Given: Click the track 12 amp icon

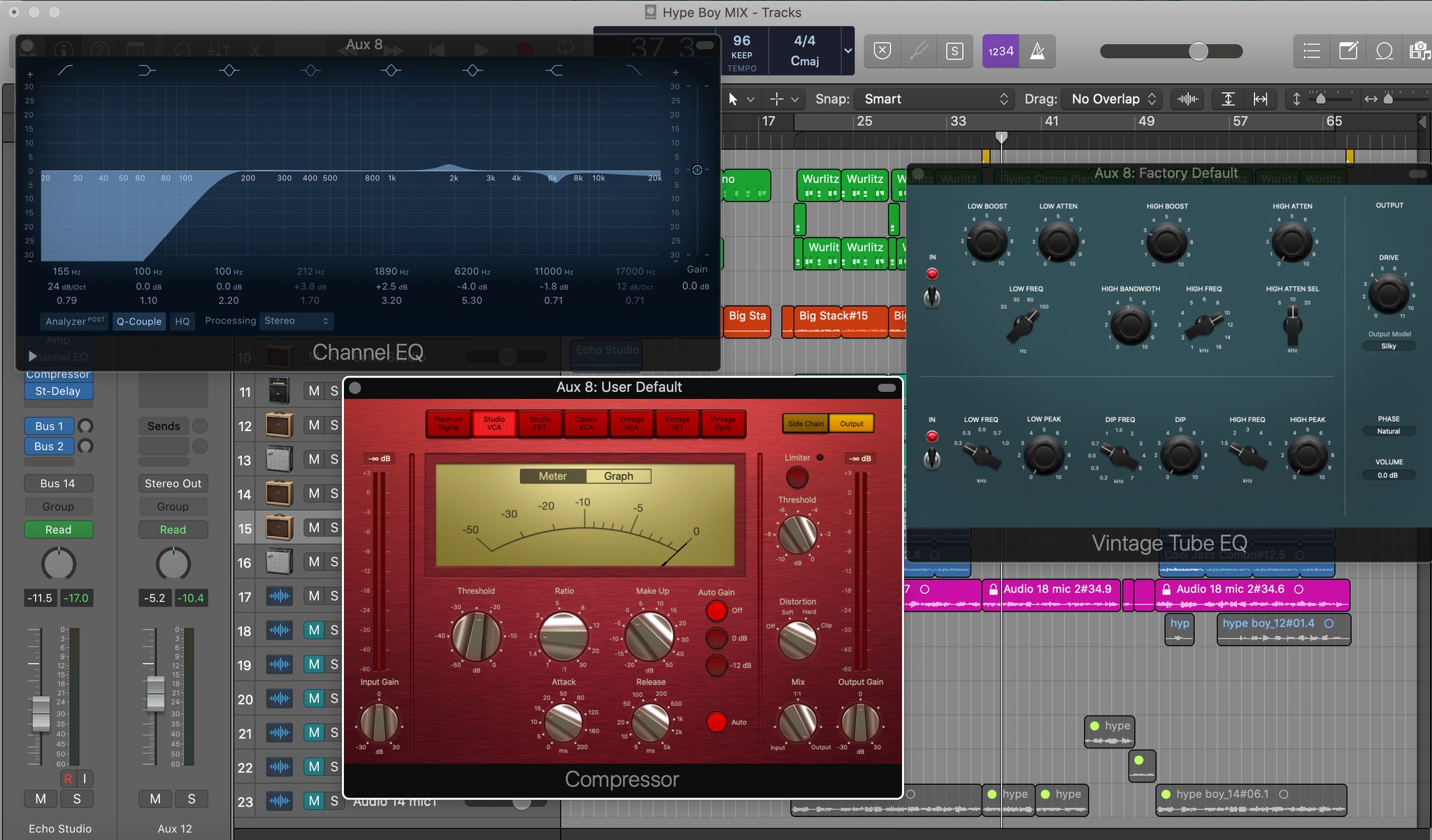Looking at the screenshot, I should point(279,425).
